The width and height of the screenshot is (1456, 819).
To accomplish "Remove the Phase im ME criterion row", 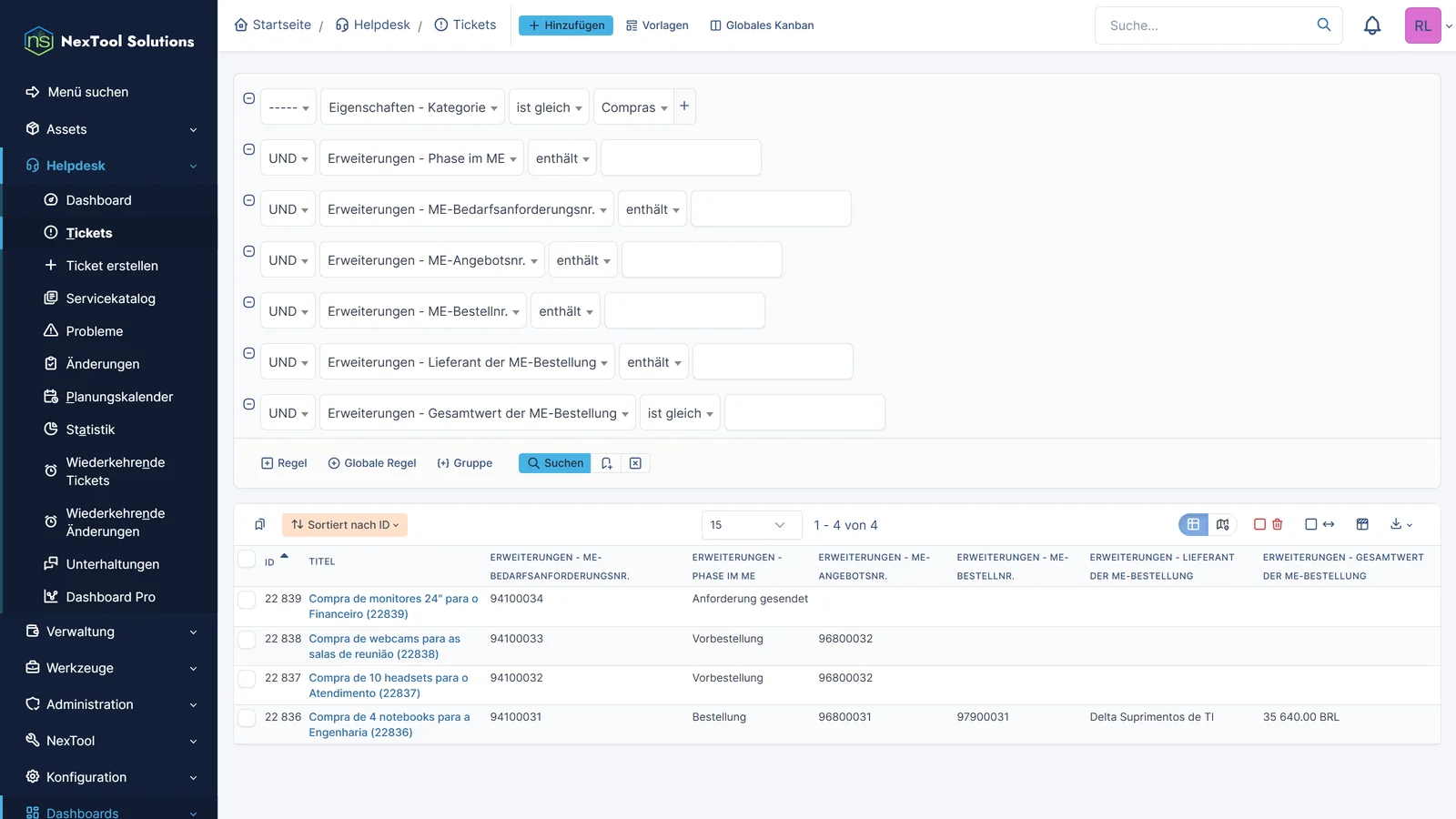I will coord(248,149).
